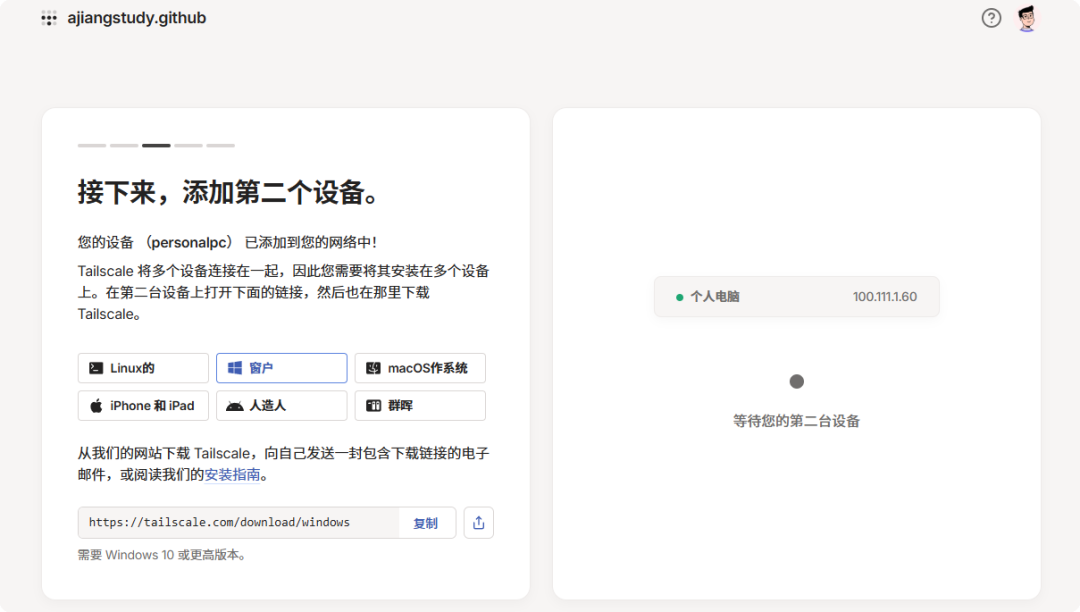This screenshot has width=1080, height=612.
Task: Click the Tailscale dots logo icon
Action: point(49,18)
